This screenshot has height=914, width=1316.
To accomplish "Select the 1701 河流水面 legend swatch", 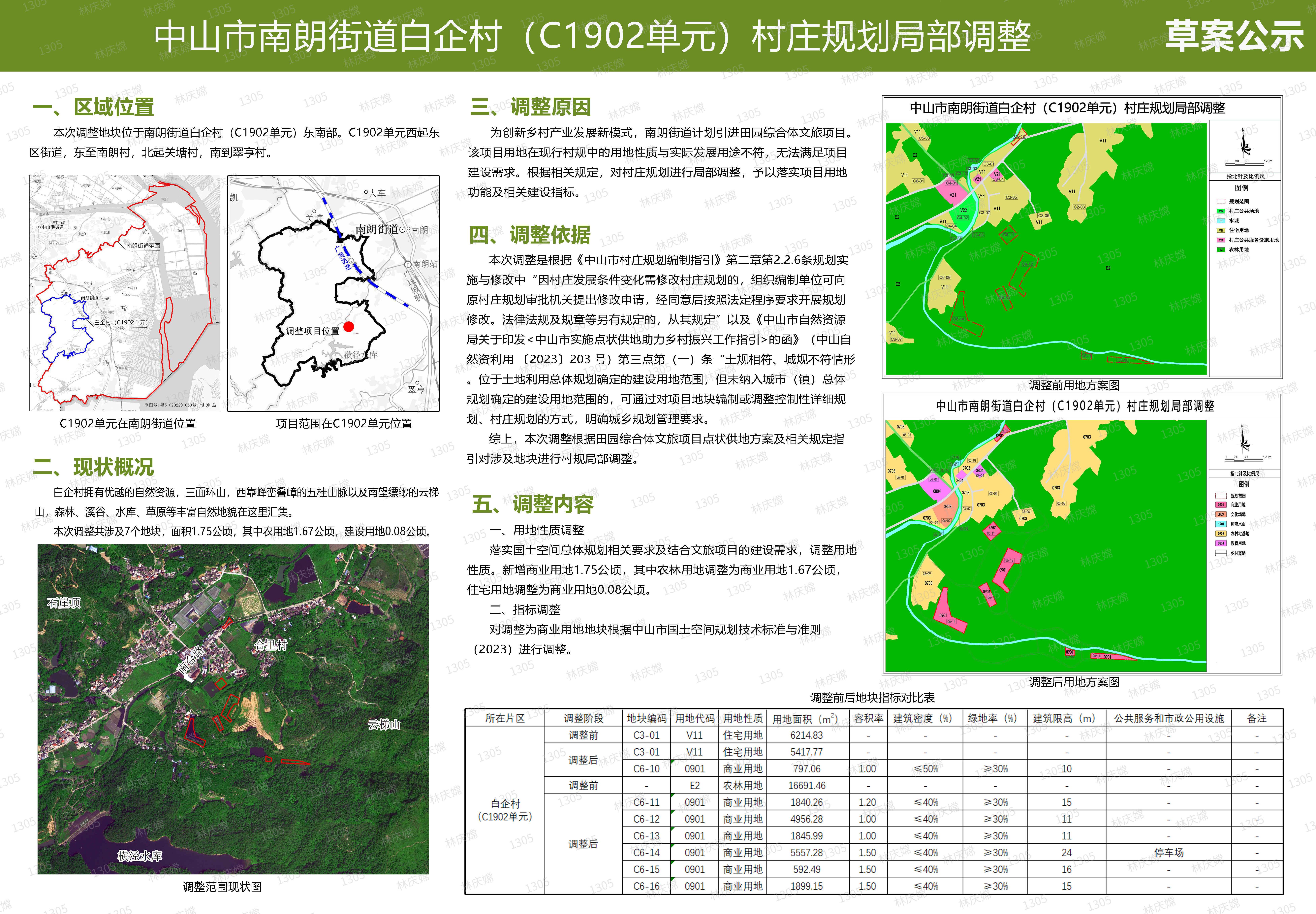I will 1221,524.
